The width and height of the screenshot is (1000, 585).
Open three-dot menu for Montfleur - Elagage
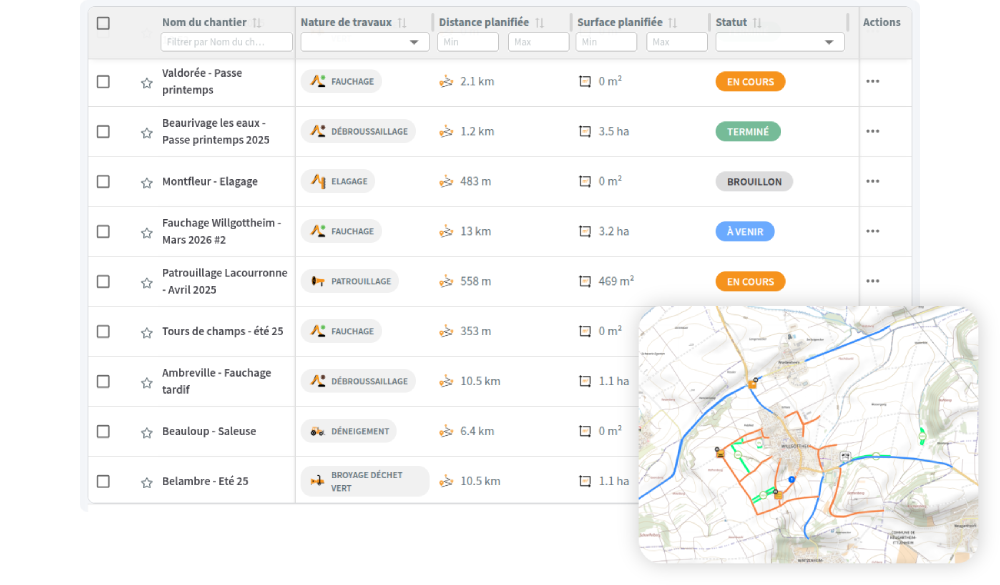click(x=872, y=182)
